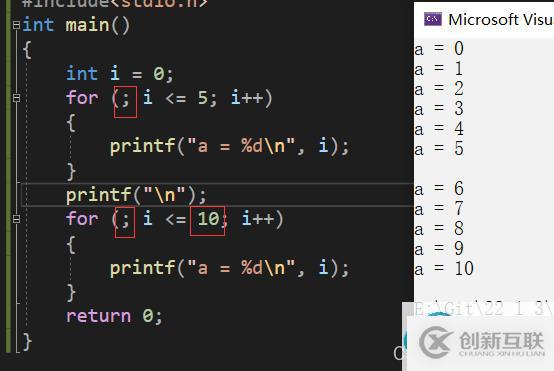The width and height of the screenshot is (554, 371).
Task: Click the red-boxed semicolon in the second for loop
Action: tap(125, 222)
